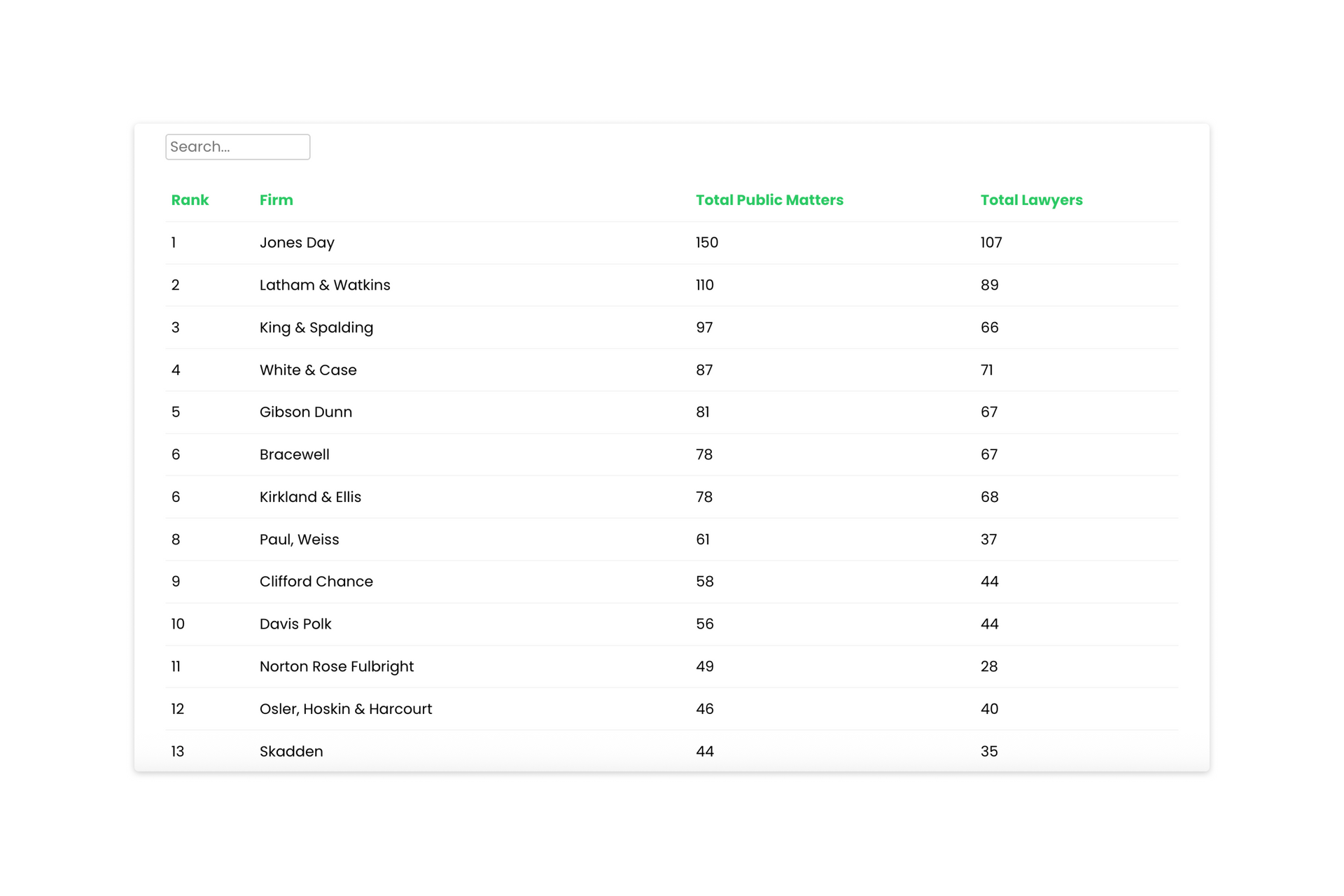Sort by Total Lawyers column header
The width and height of the screenshot is (1344, 896).
(1030, 200)
